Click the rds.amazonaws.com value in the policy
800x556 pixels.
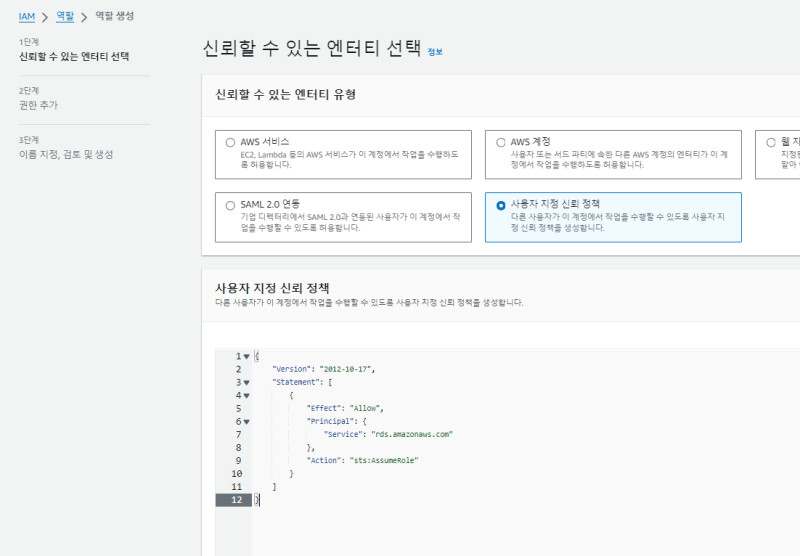(415, 434)
